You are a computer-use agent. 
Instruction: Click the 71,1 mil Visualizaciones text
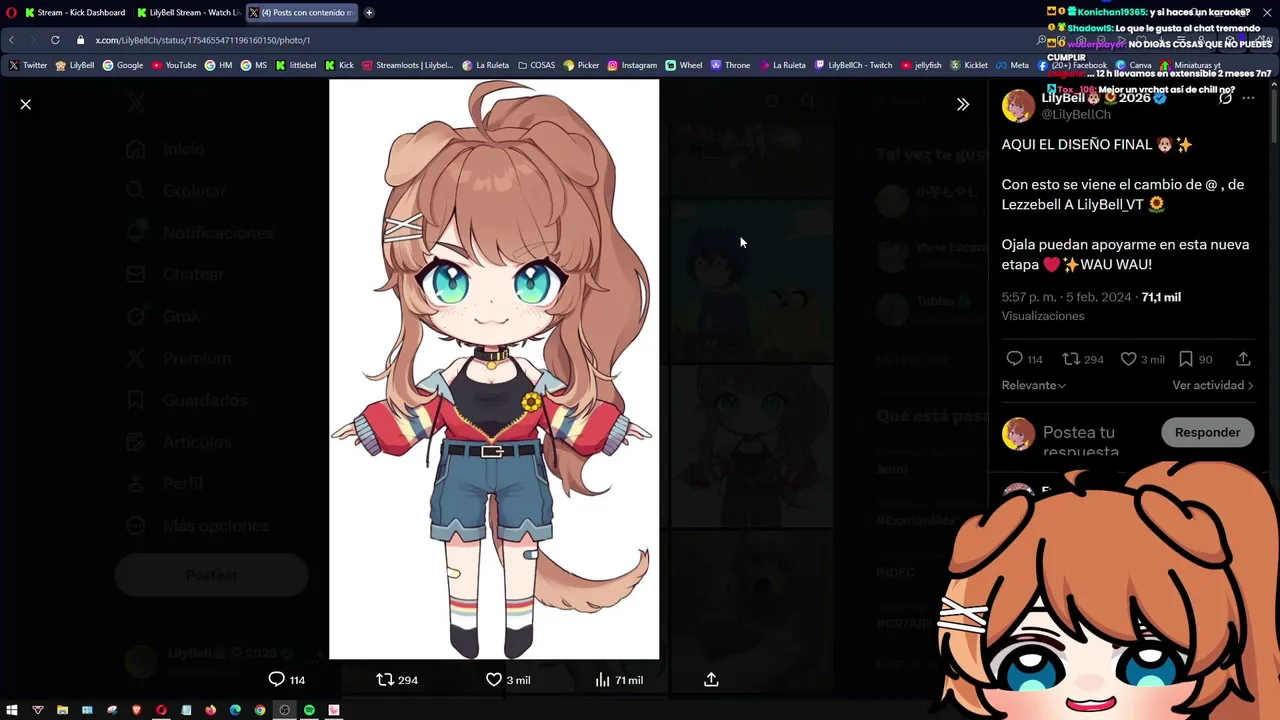(x=1091, y=306)
